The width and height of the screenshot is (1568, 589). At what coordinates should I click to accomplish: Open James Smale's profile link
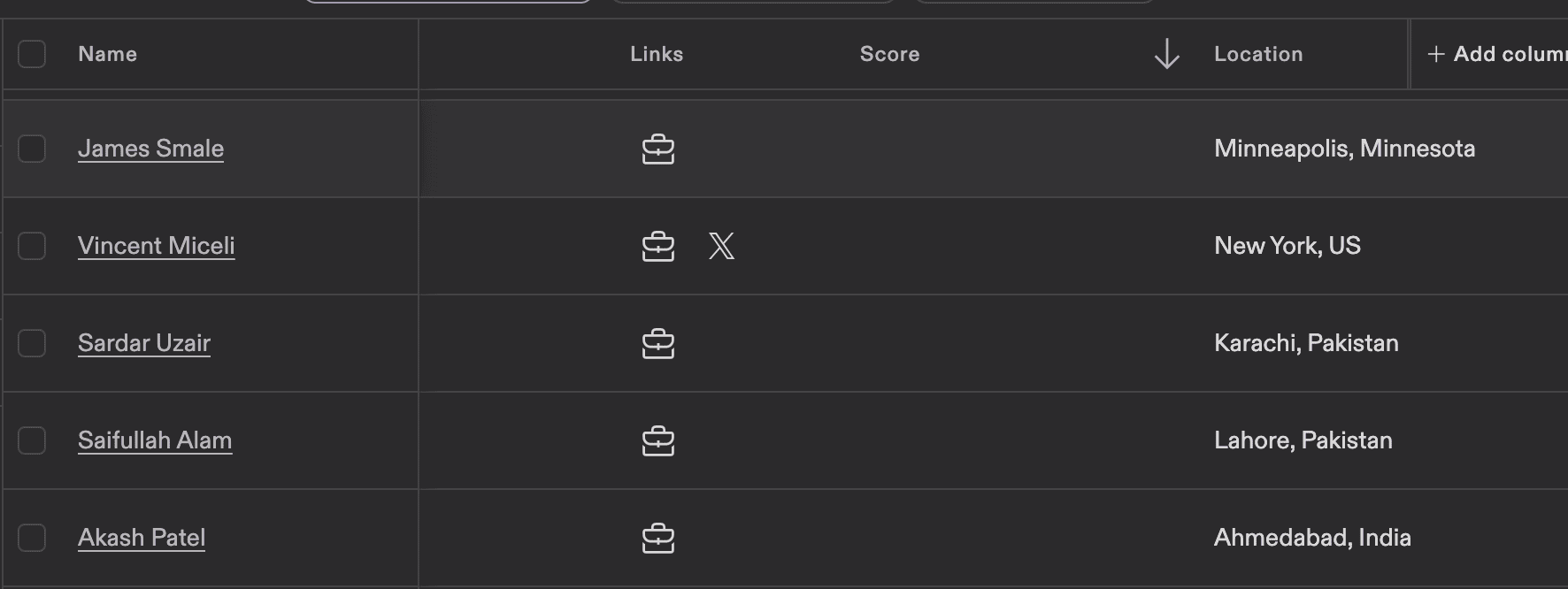(x=151, y=149)
